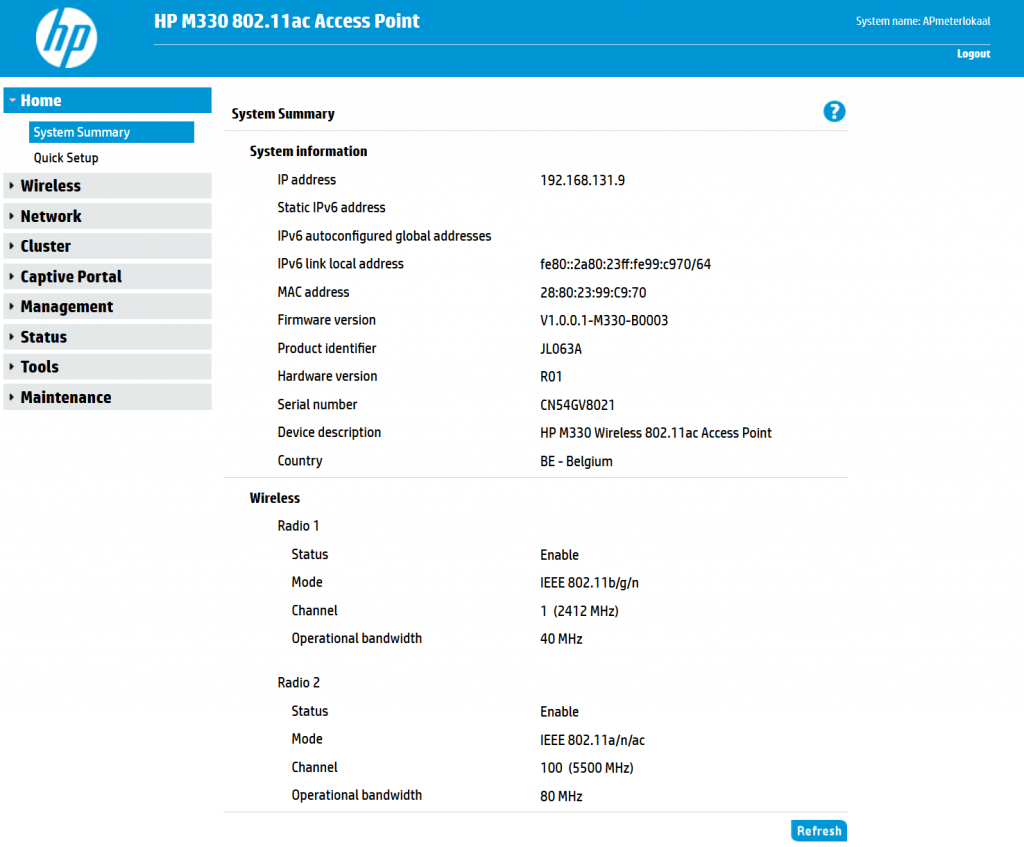This screenshot has width=1024, height=847.
Task: Click Radio 2 bandwidth 80 MHz
Action: point(561,796)
